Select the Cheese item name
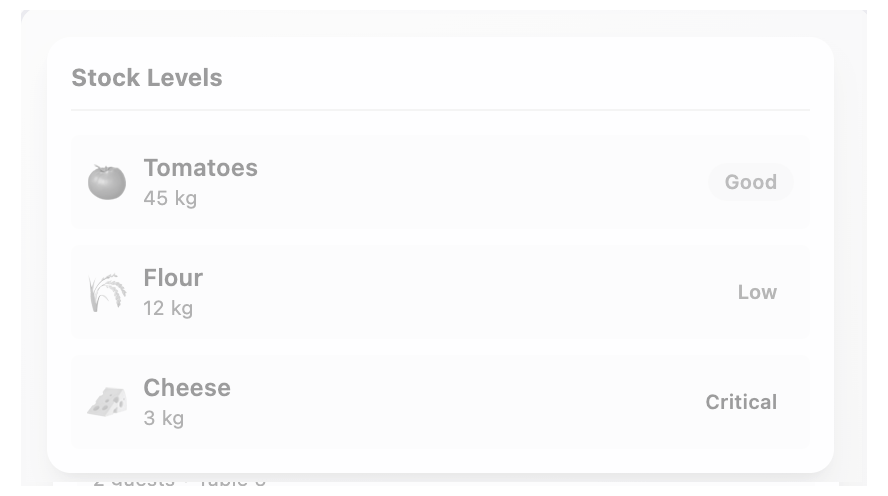Image resolution: width=888 pixels, height=496 pixels. (x=187, y=388)
